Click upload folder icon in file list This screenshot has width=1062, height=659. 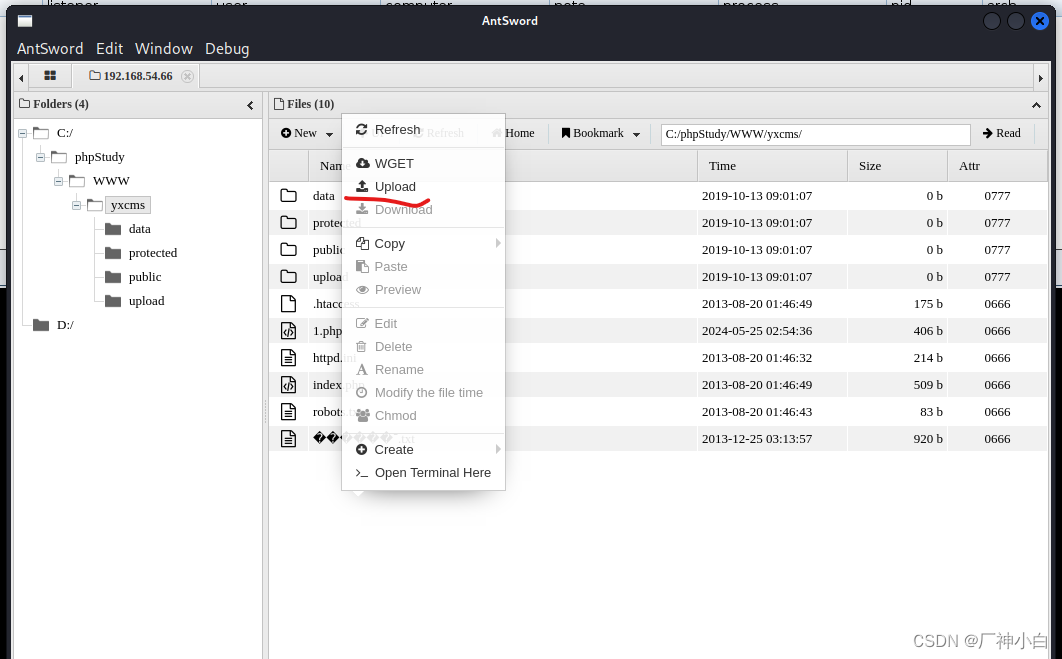point(289,277)
